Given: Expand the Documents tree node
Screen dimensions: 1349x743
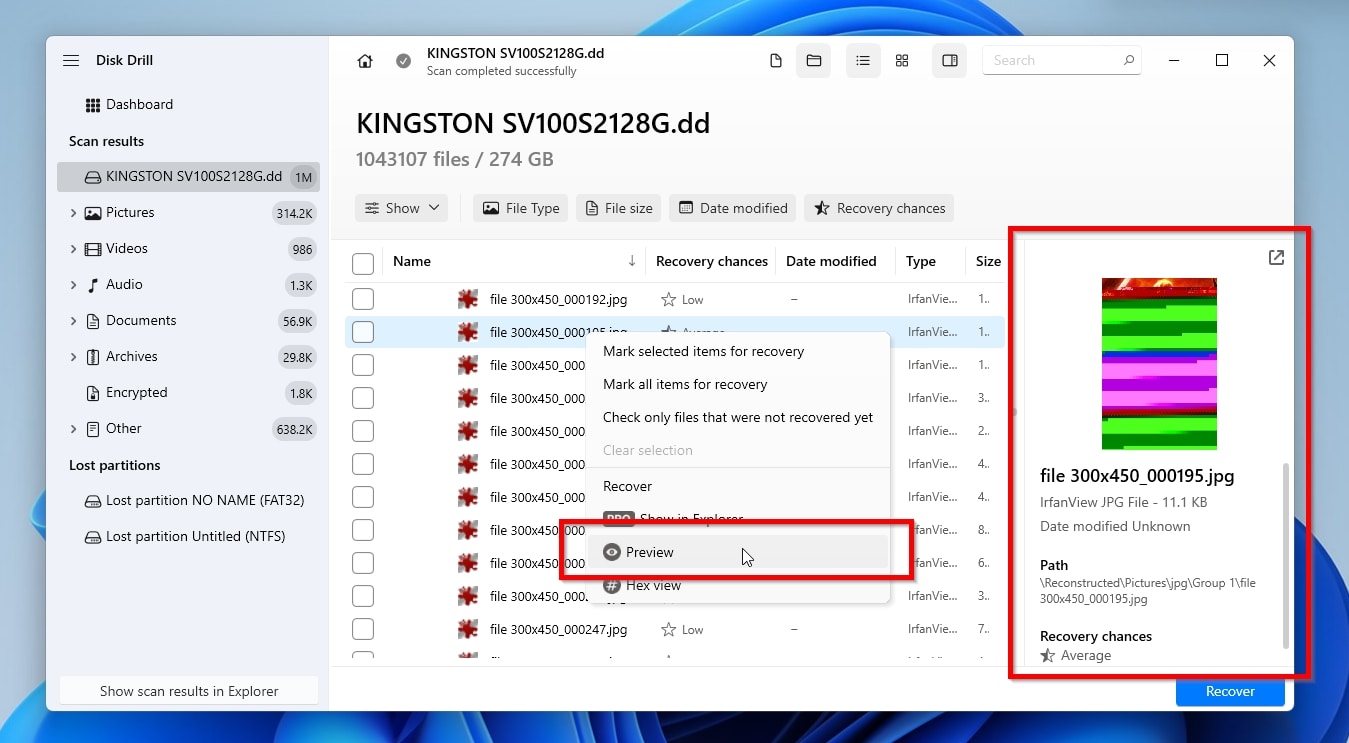Looking at the screenshot, I should (73, 321).
